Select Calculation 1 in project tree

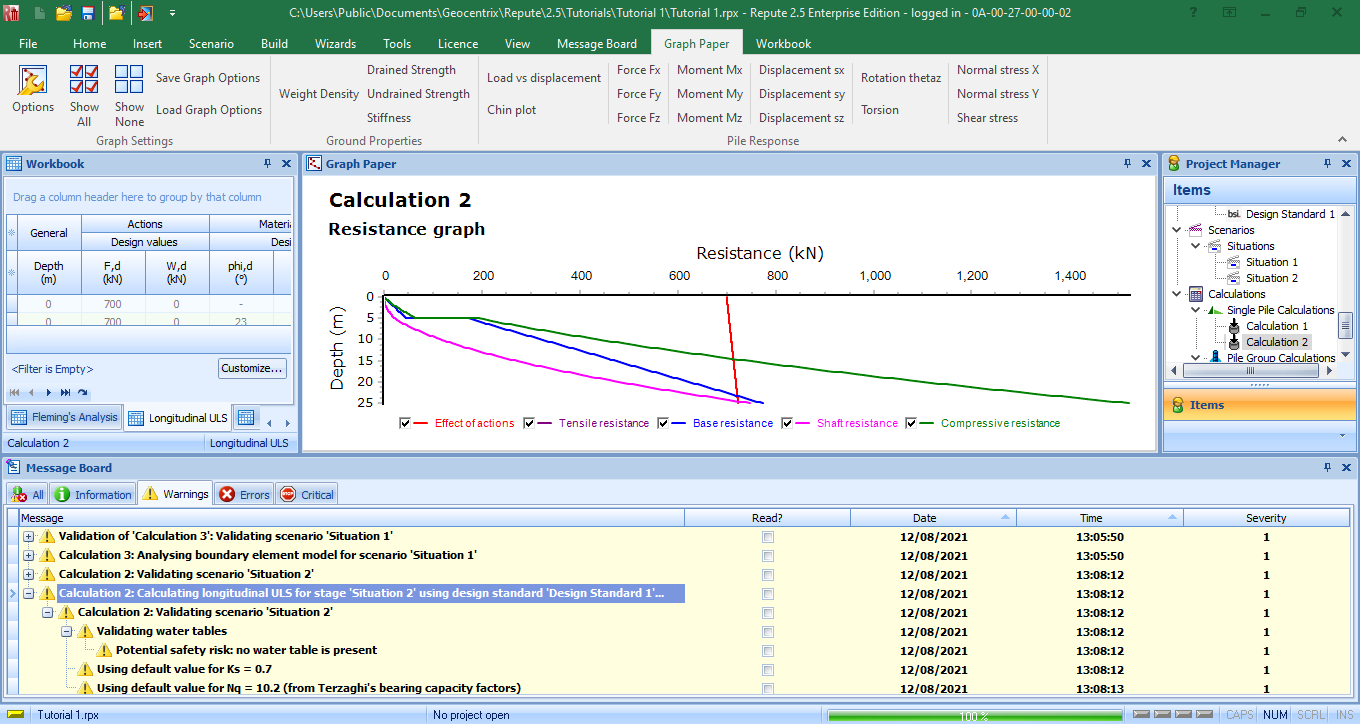(1276, 326)
